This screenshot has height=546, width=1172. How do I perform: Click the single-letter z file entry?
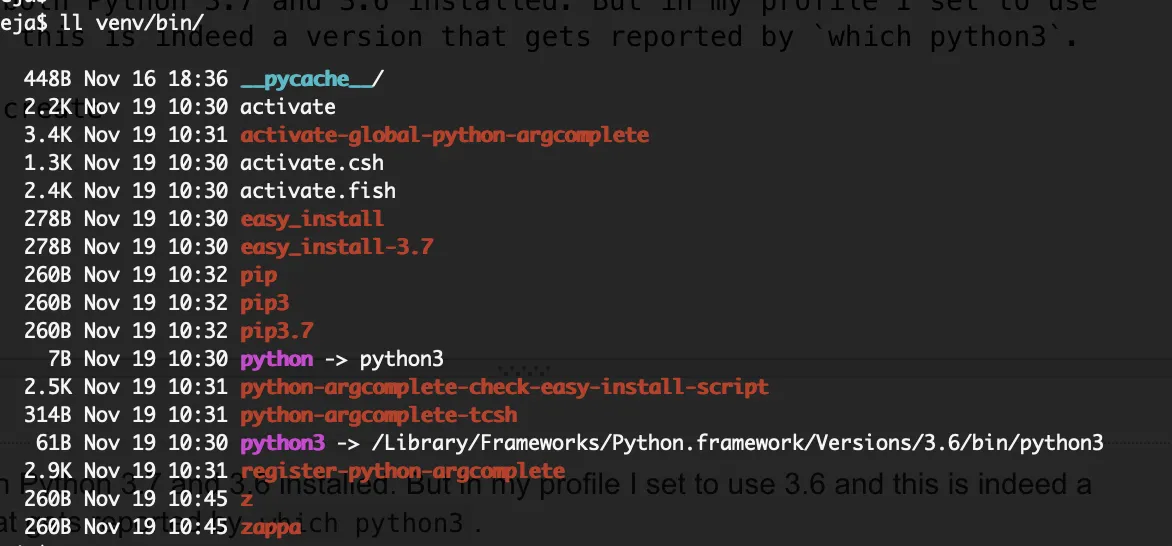pyautogui.click(x=246, y=498)
